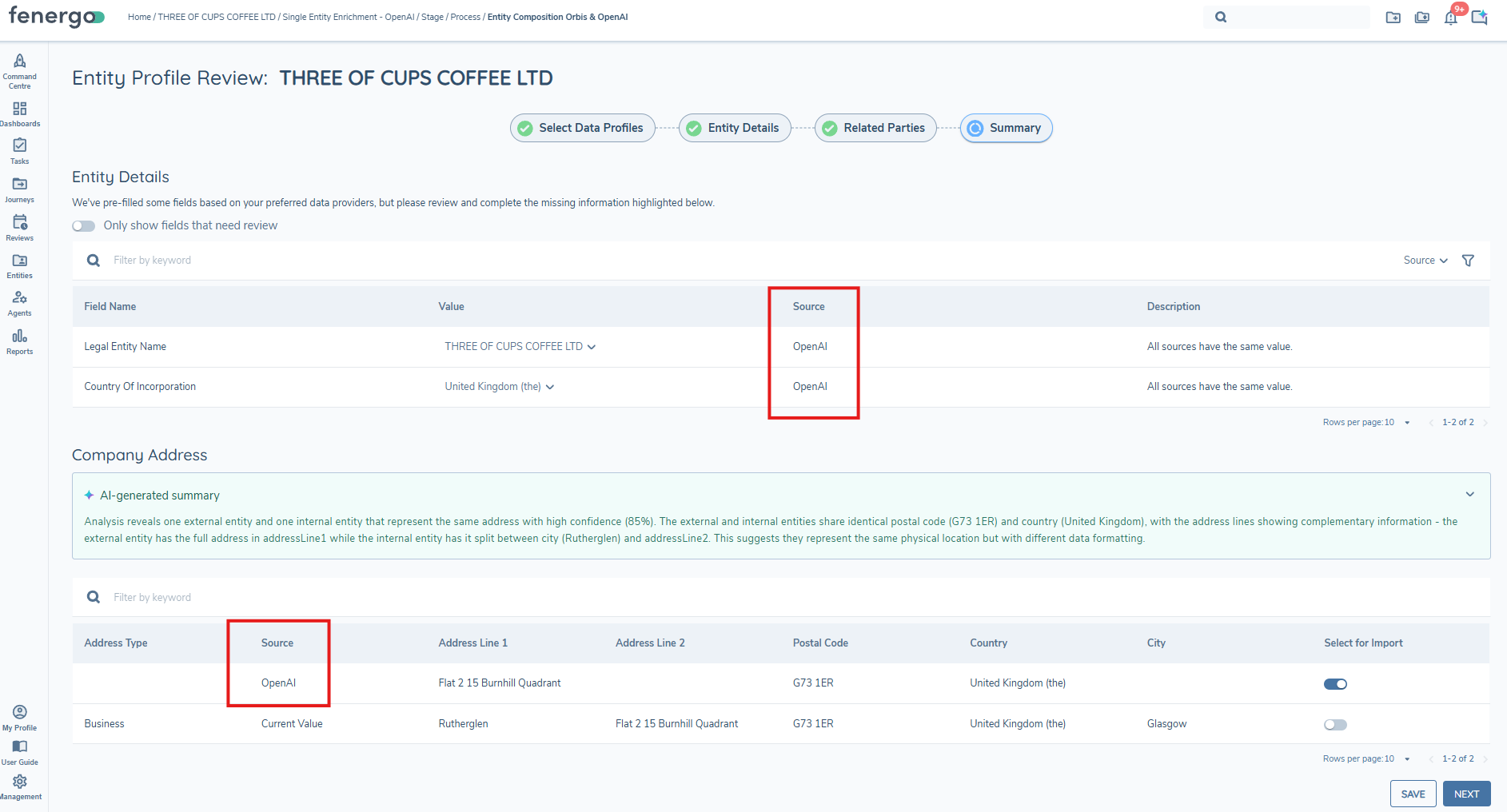Image resolution: width=1507 pixels, height=812 pixels.
Task: Disable Select for Import on the OpenAI address
Action: [x=1335, y=683]
